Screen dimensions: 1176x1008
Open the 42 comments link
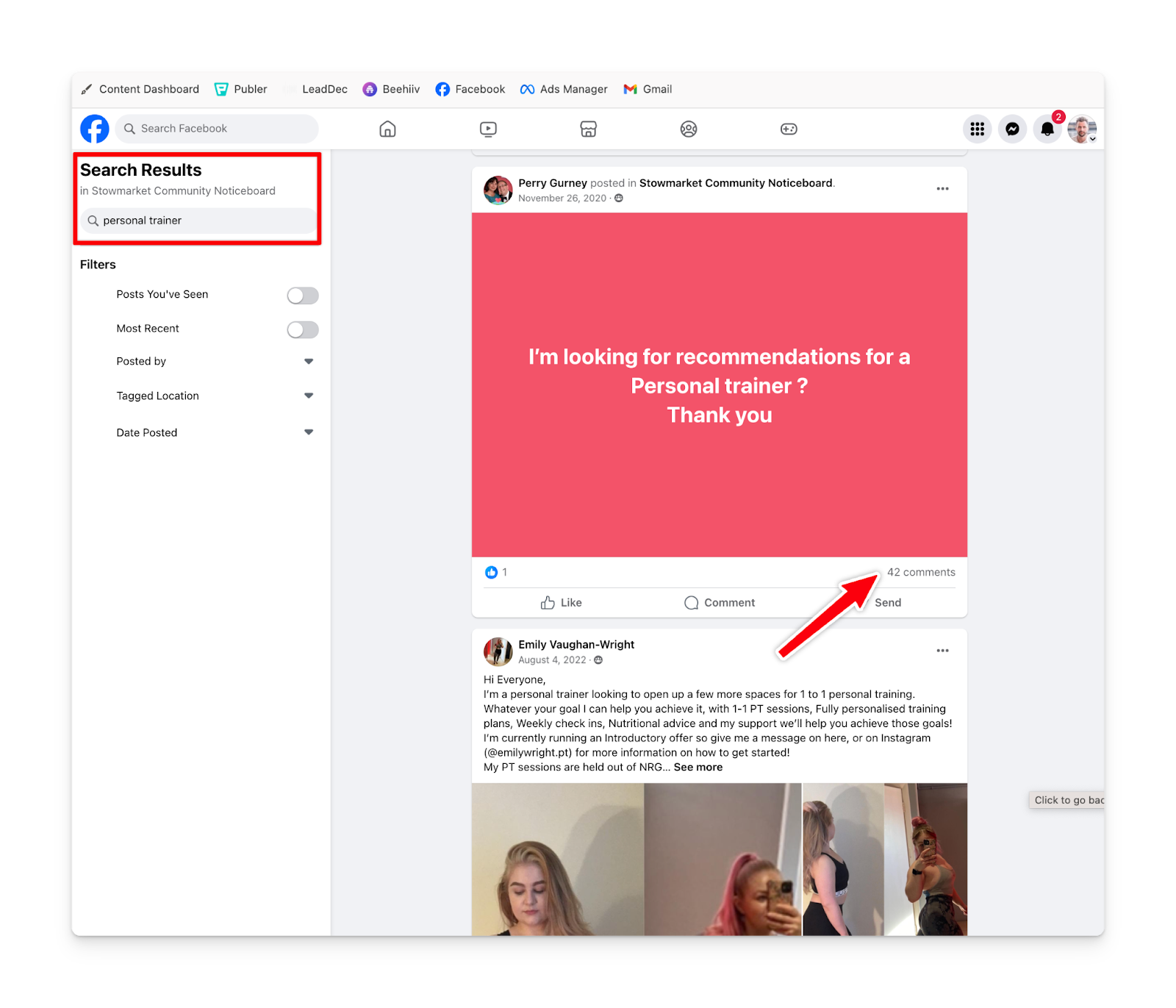[x=921, y=572]
